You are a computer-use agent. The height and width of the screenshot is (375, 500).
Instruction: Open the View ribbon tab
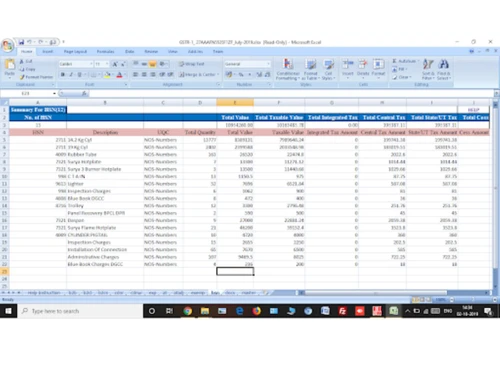173,51
